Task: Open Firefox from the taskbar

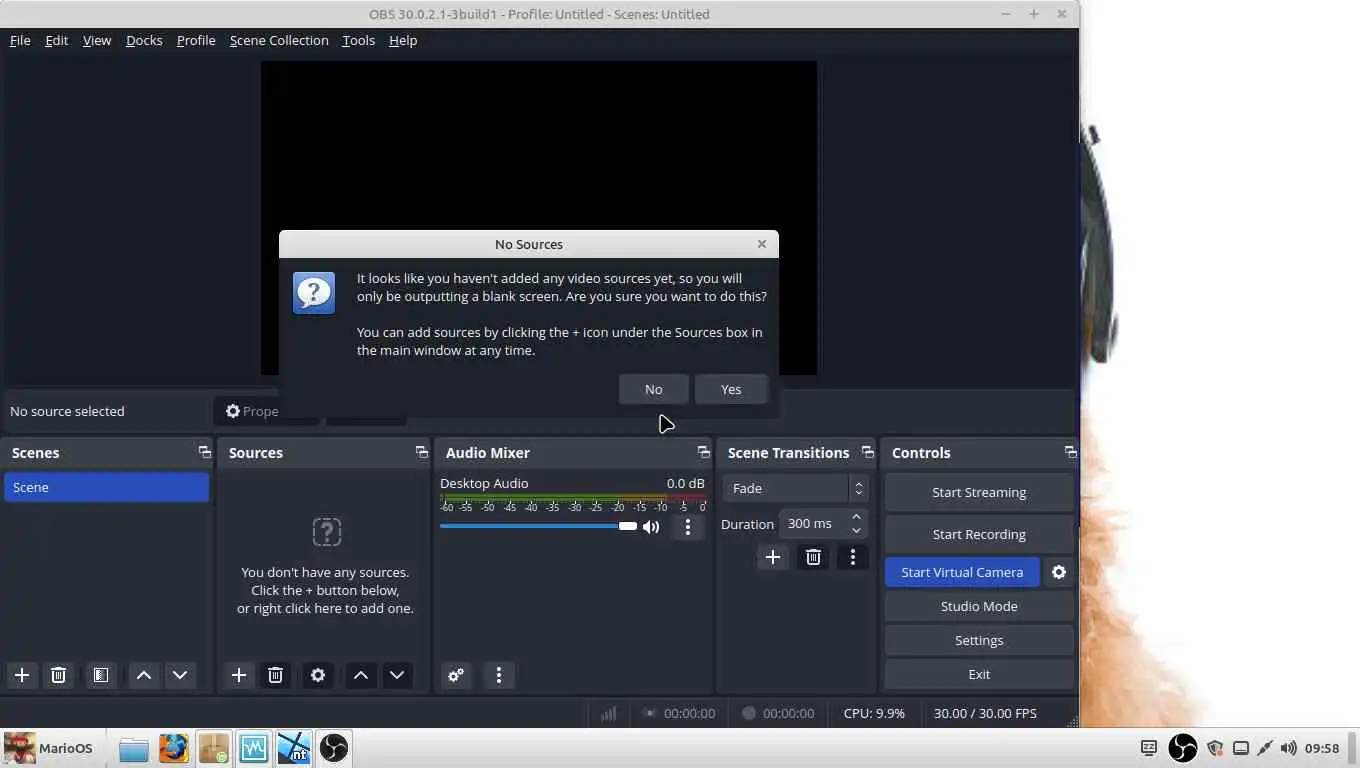Action: point(174,748)
